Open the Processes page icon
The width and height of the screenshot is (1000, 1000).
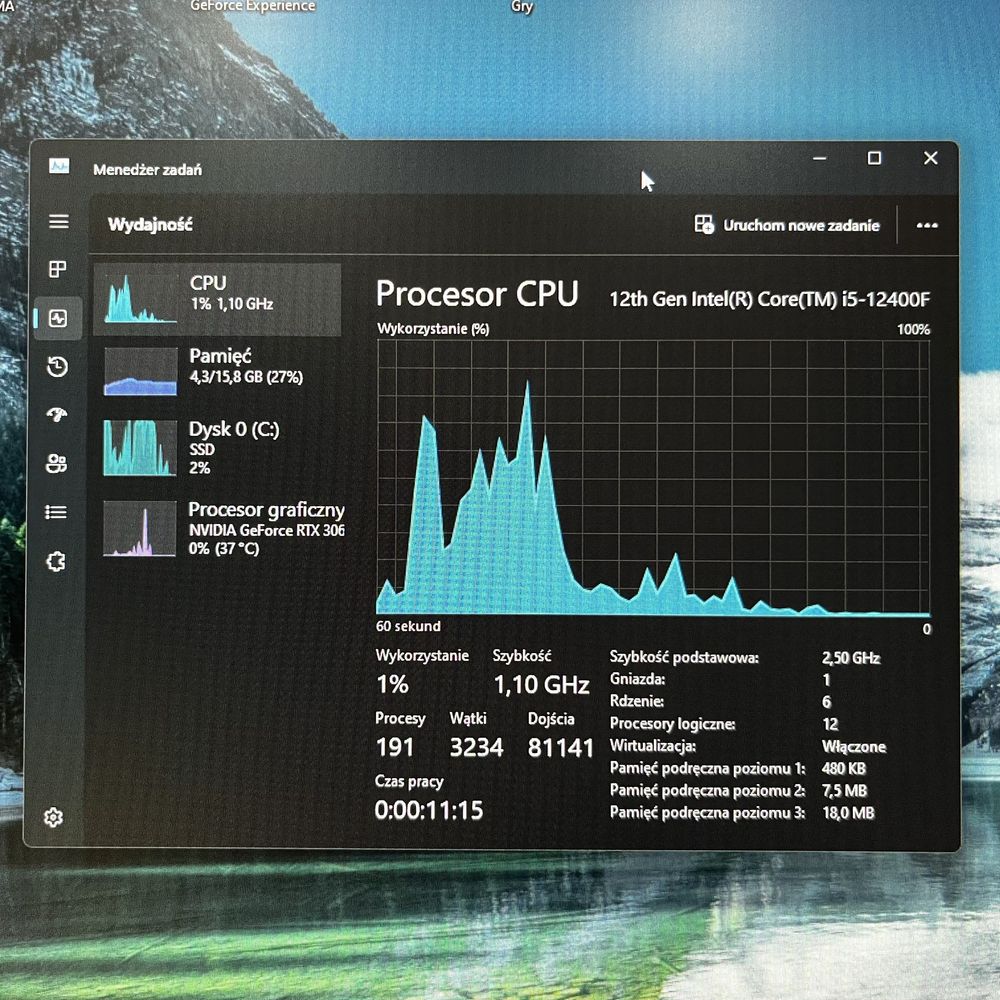pyautogui.click(x=57, y=269)
